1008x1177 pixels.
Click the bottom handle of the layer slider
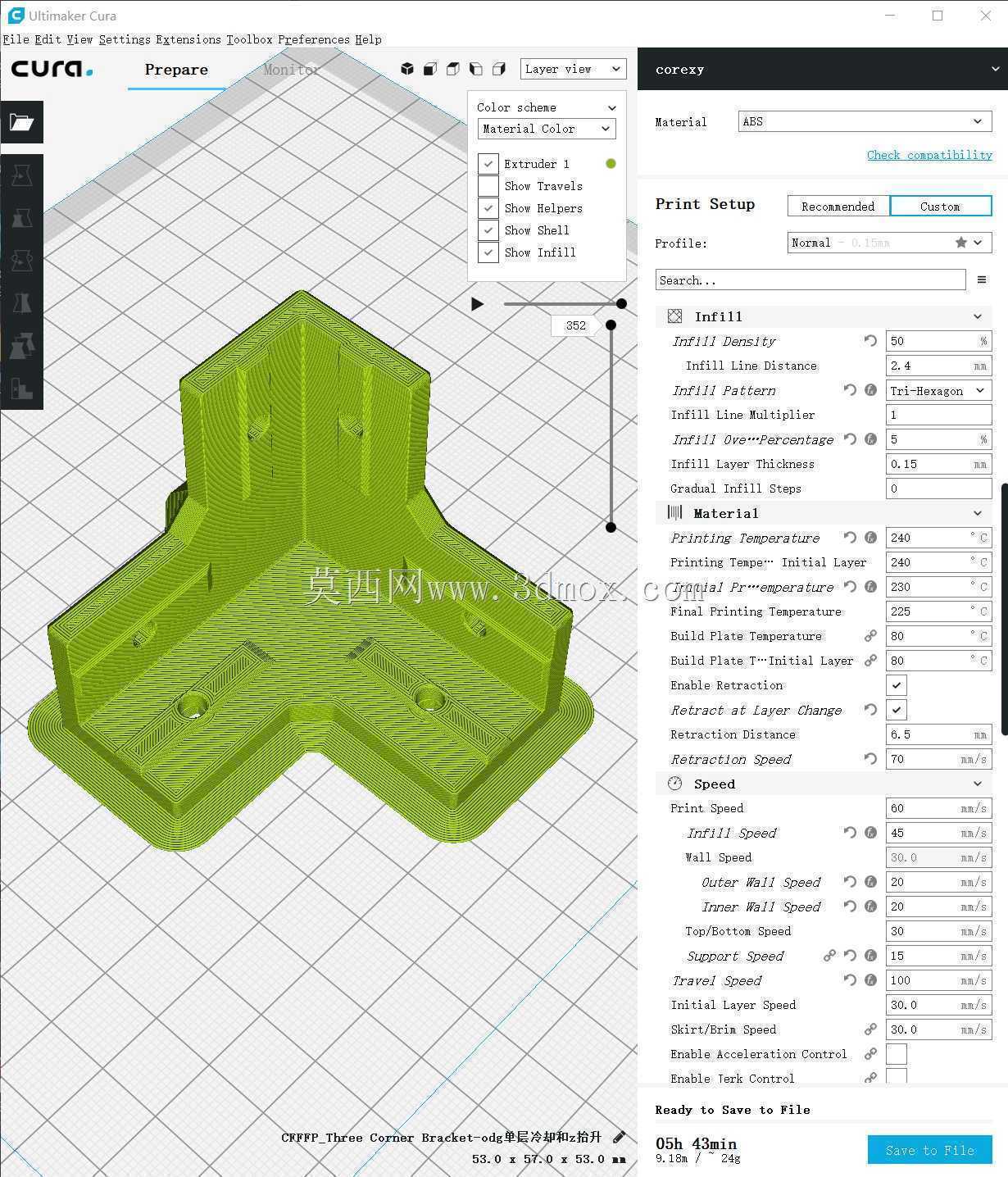point(611,527)
